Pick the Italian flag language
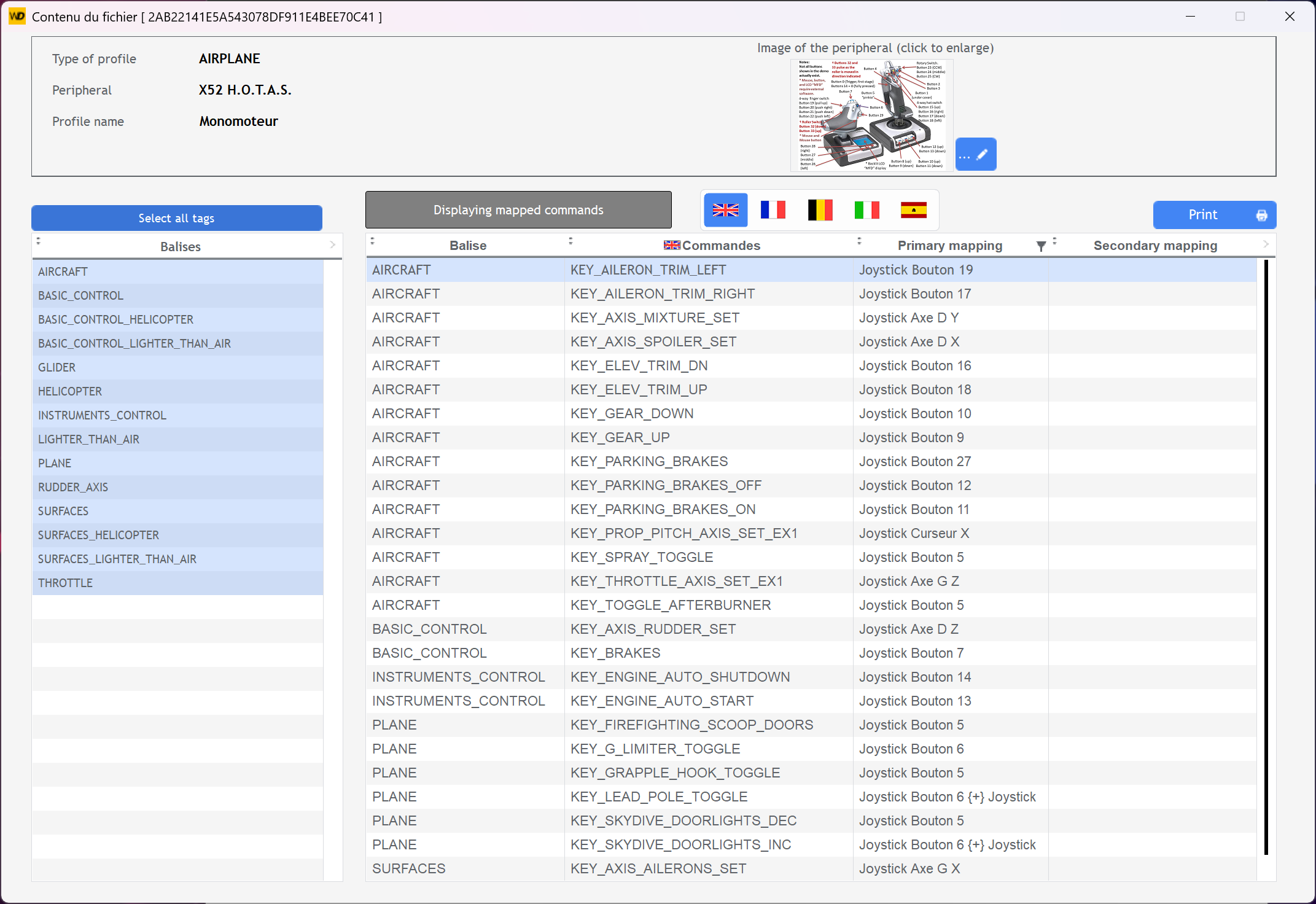This screenshot has height=904, width=1316. click(866, 211)
